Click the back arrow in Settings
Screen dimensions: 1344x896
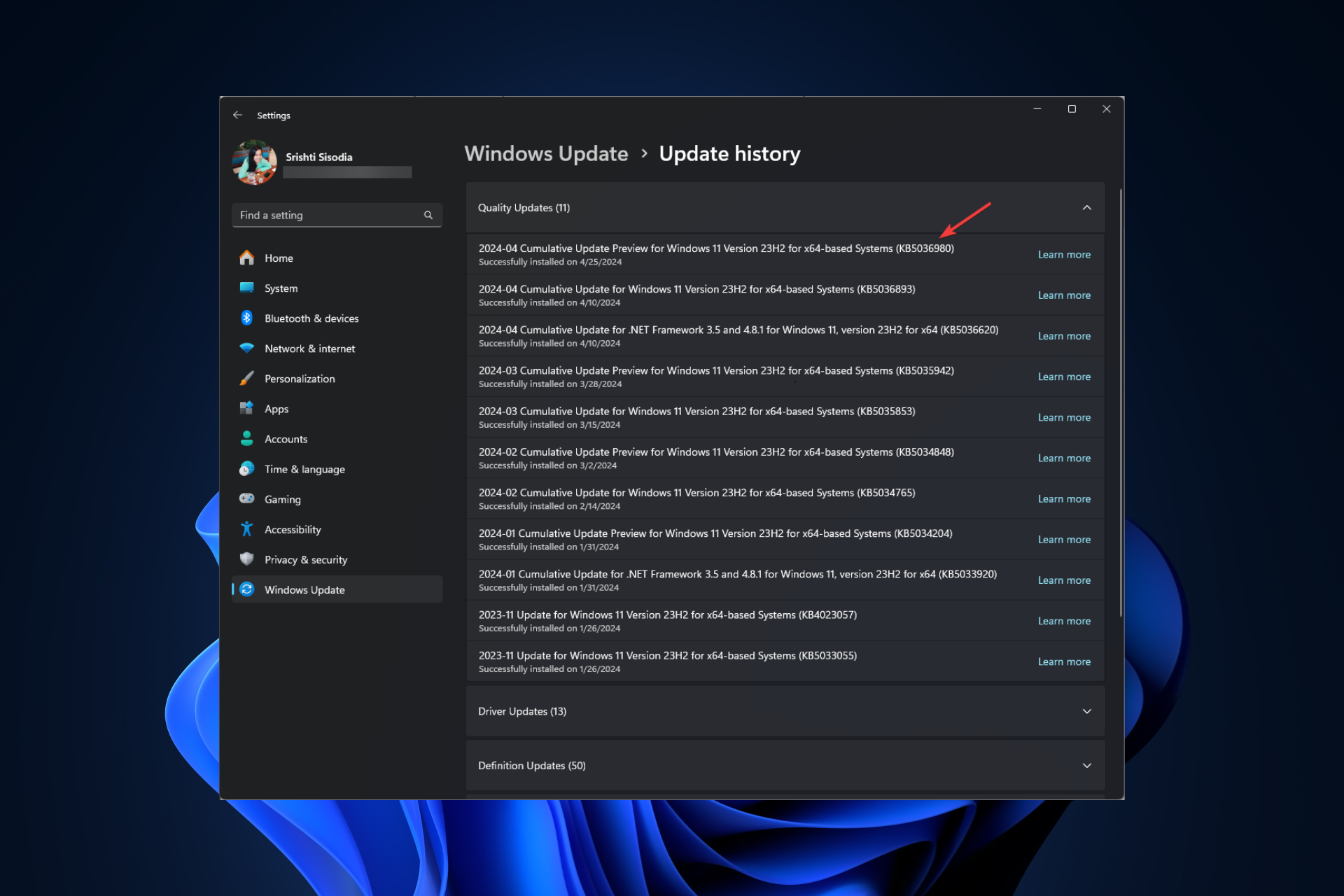coord(238,115)
